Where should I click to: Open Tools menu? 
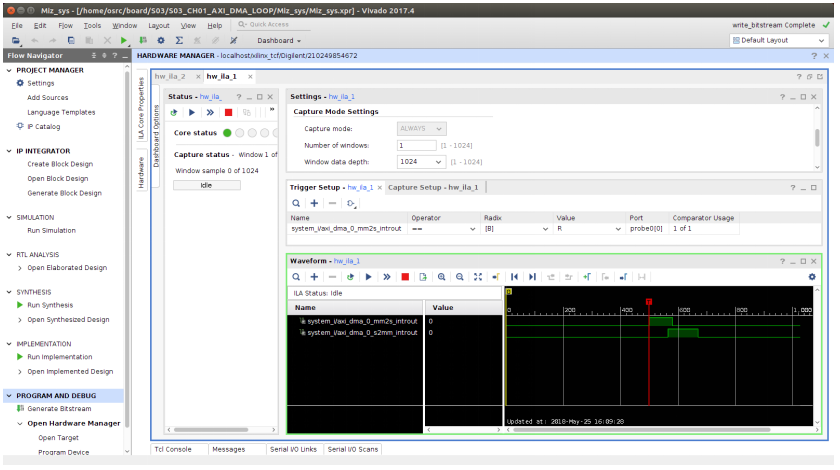click(92, 25)
